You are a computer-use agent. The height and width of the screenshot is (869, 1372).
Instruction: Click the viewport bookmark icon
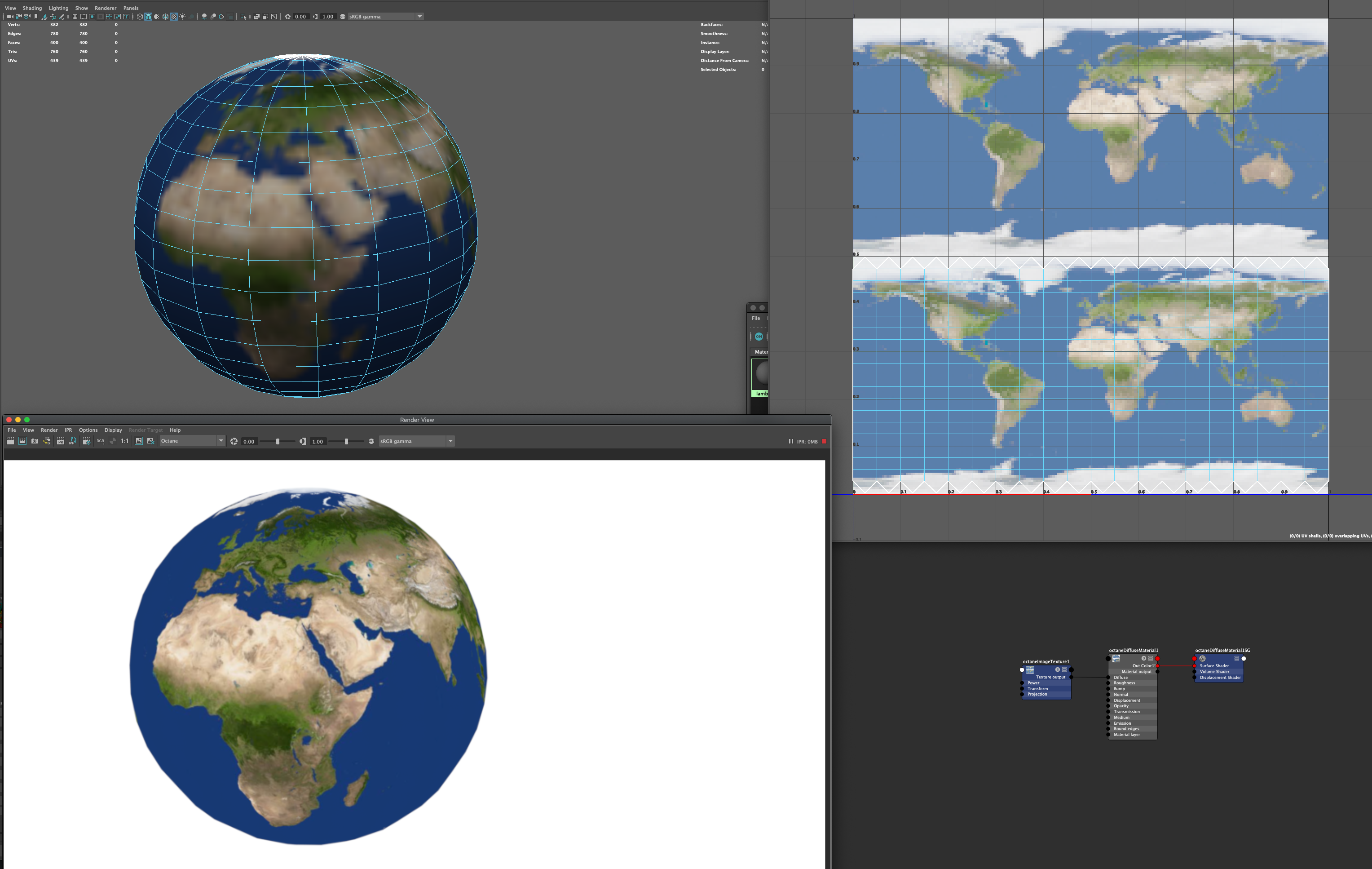tap(36, 17)
